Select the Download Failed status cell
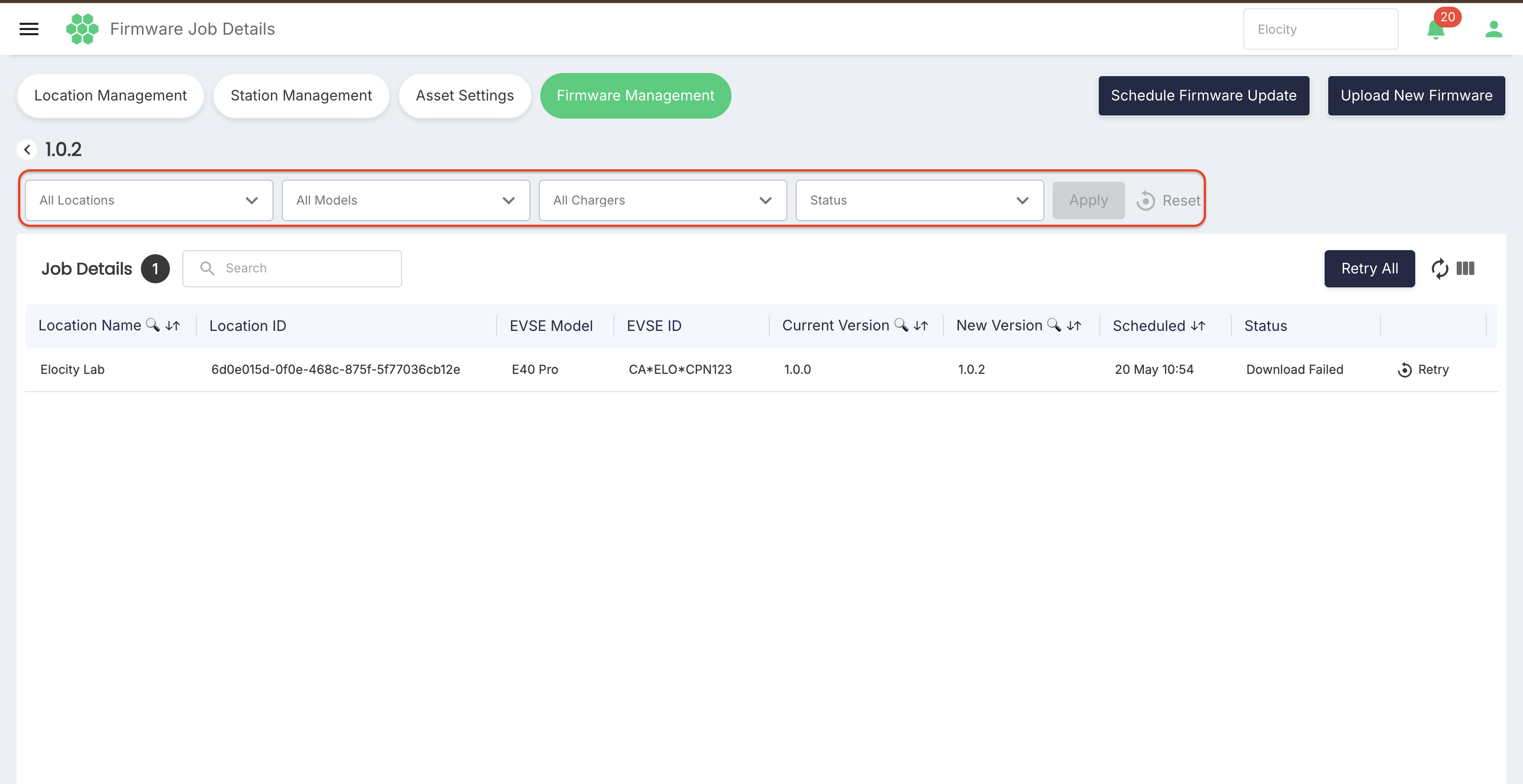Screen dimensions: 1523x784 (x=1295, y=370)
